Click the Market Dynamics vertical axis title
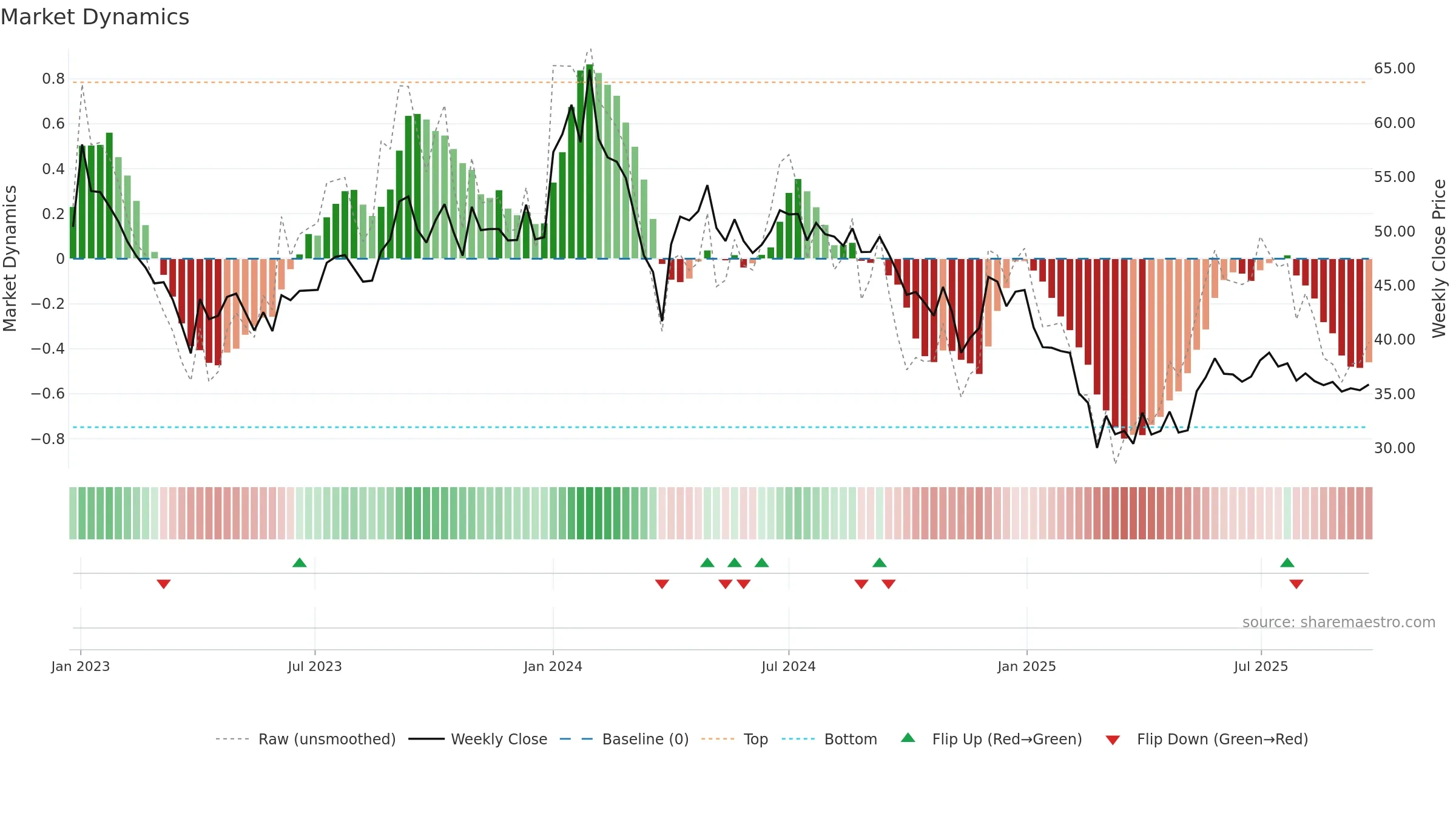1456x819 pixels. click(10, 258)
